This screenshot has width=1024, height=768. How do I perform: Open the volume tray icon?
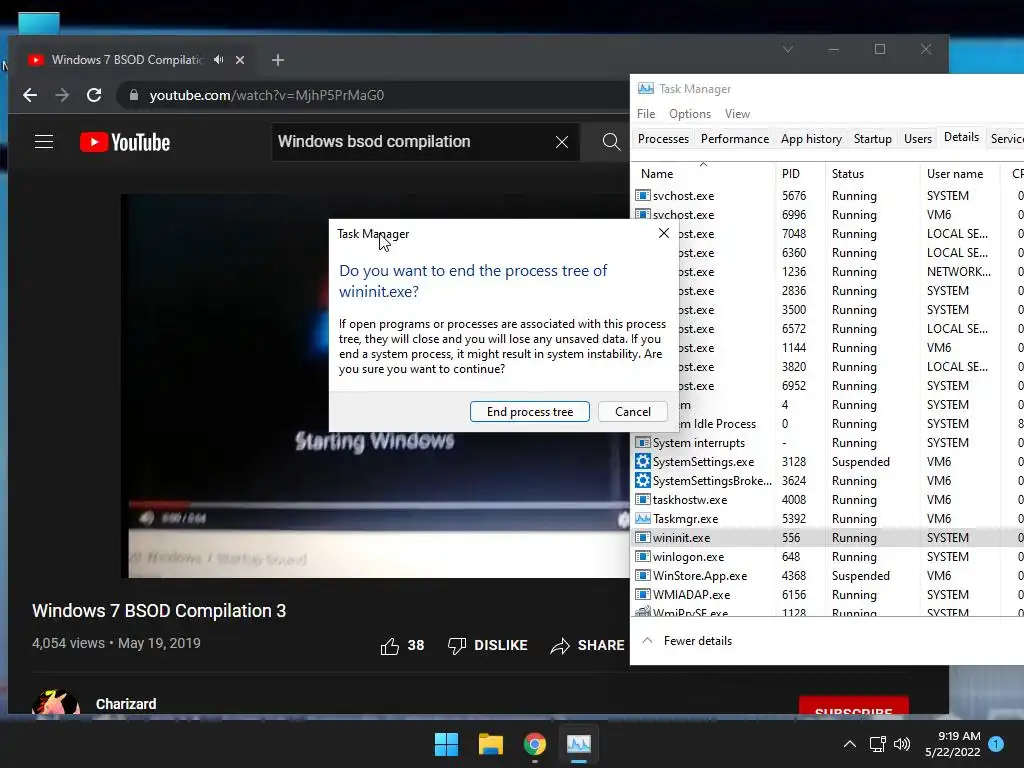click(902, 744)
